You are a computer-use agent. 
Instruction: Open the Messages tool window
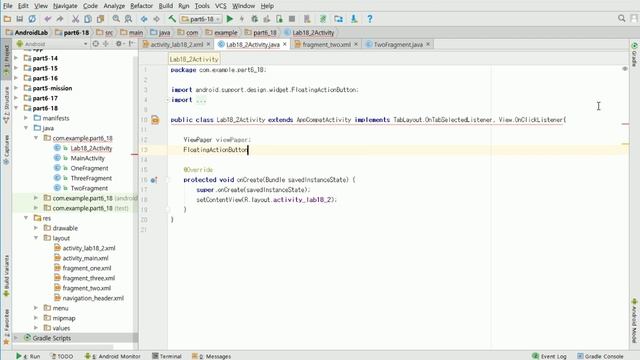point(211,356)
